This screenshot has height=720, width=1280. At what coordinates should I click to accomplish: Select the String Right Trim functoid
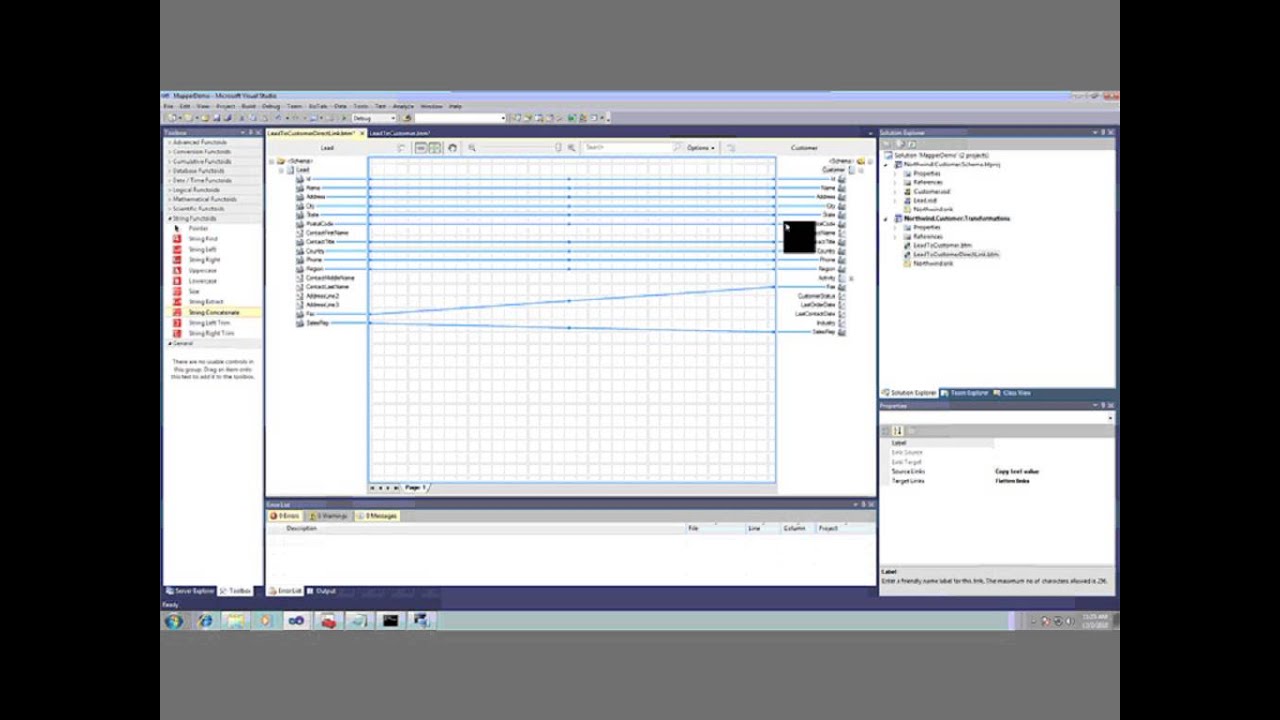point(211,333)
